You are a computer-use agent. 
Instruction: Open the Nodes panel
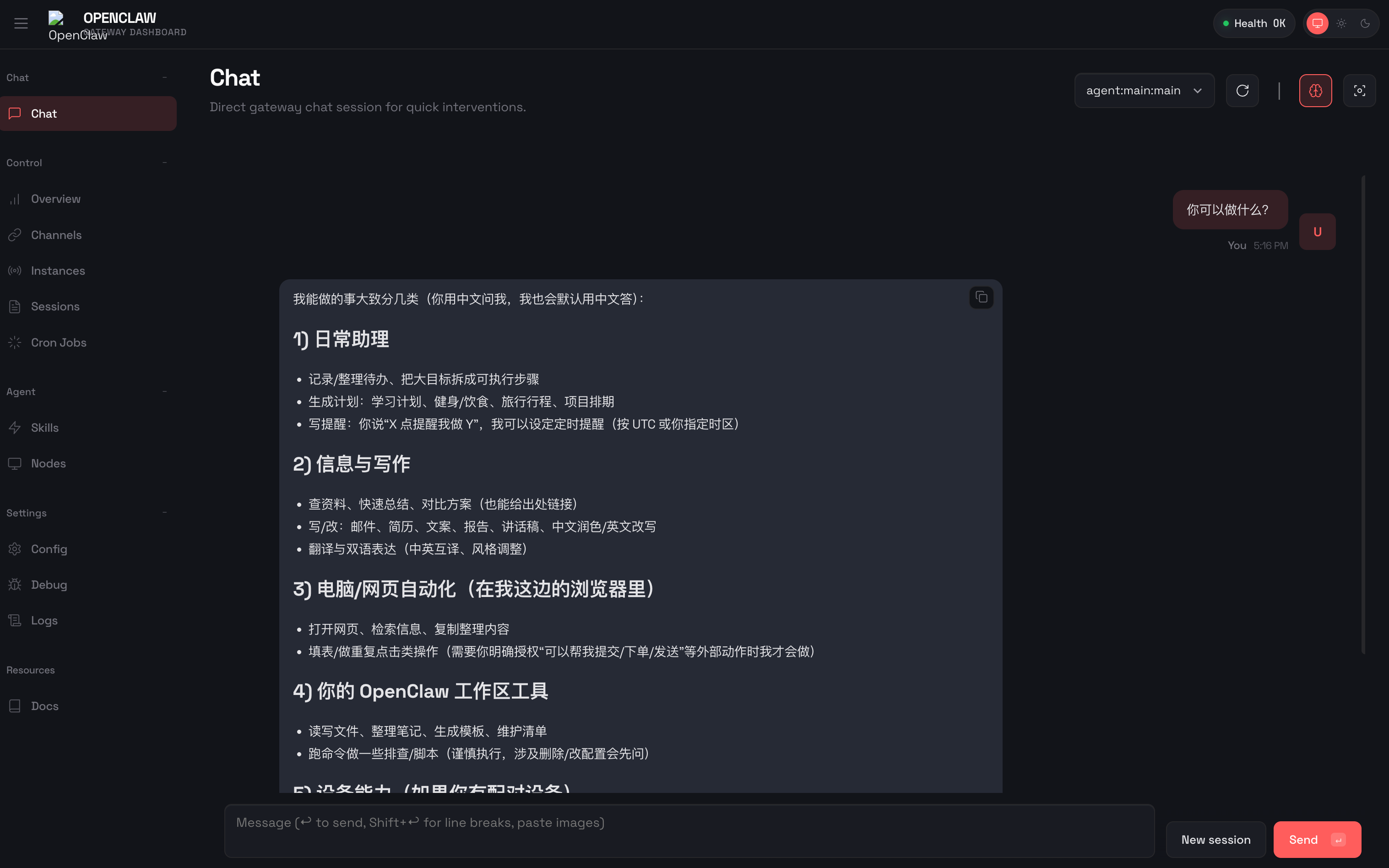pos(48,463)
